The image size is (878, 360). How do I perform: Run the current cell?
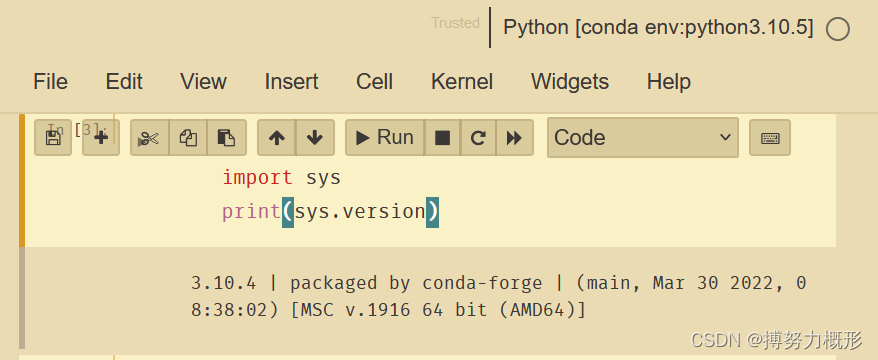385,137
